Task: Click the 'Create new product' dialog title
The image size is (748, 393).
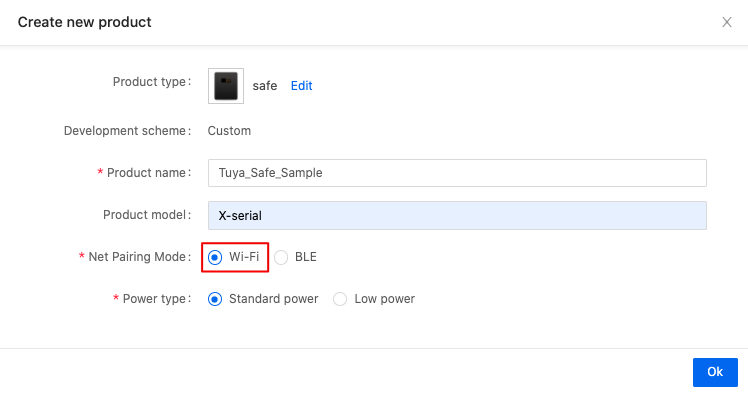Action: (x=84, y=22)
